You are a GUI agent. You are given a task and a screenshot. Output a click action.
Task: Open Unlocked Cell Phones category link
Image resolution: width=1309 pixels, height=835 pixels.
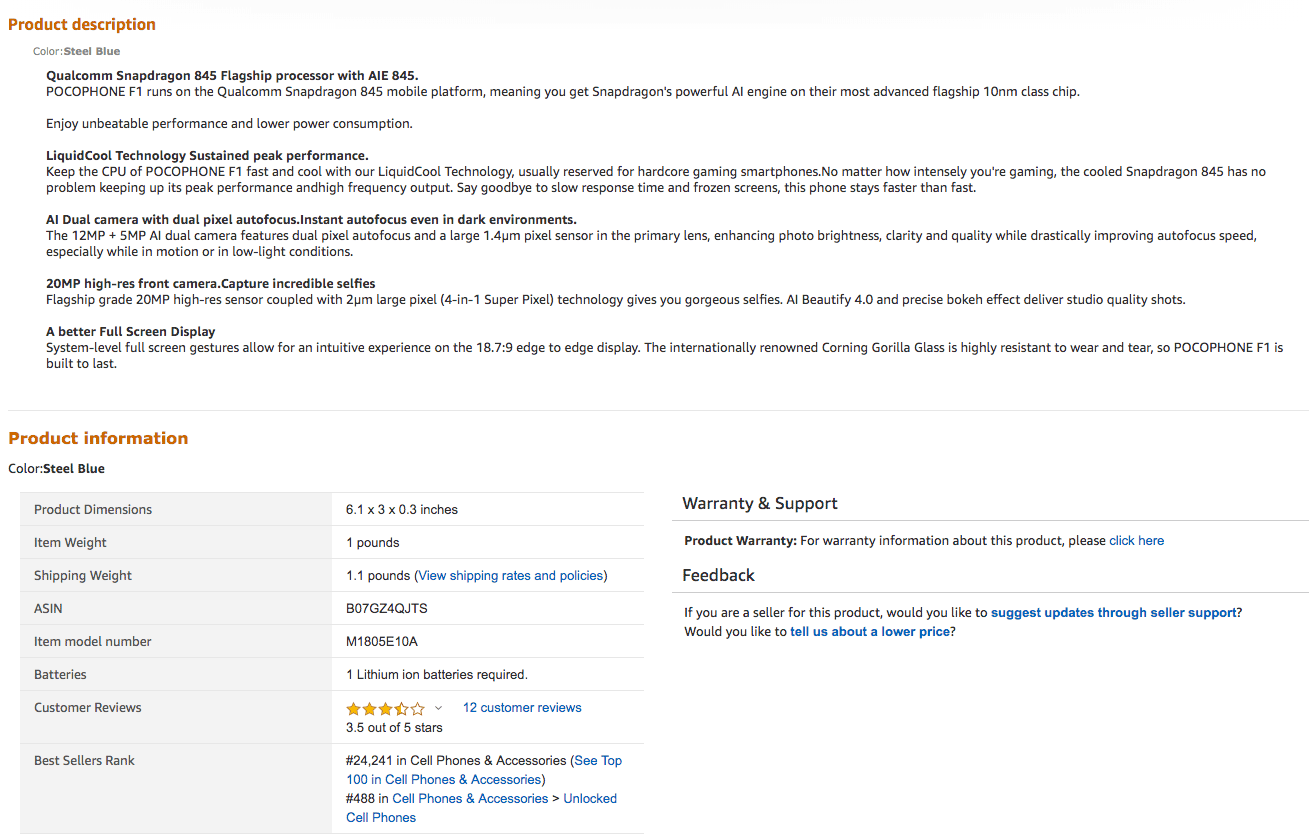(481, 808)
